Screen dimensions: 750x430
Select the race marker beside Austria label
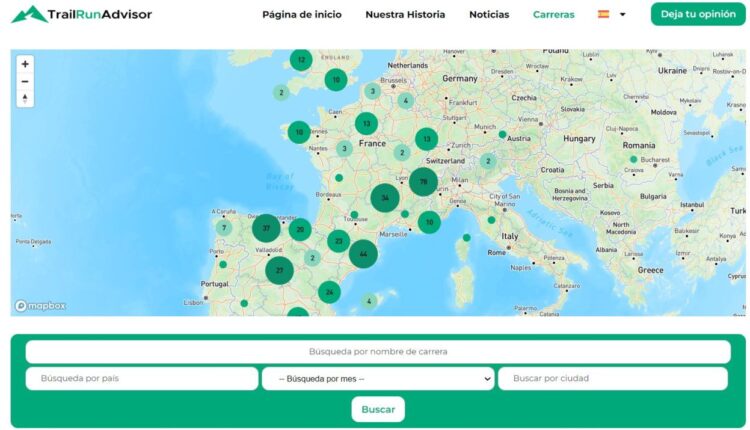coord(502,135)
